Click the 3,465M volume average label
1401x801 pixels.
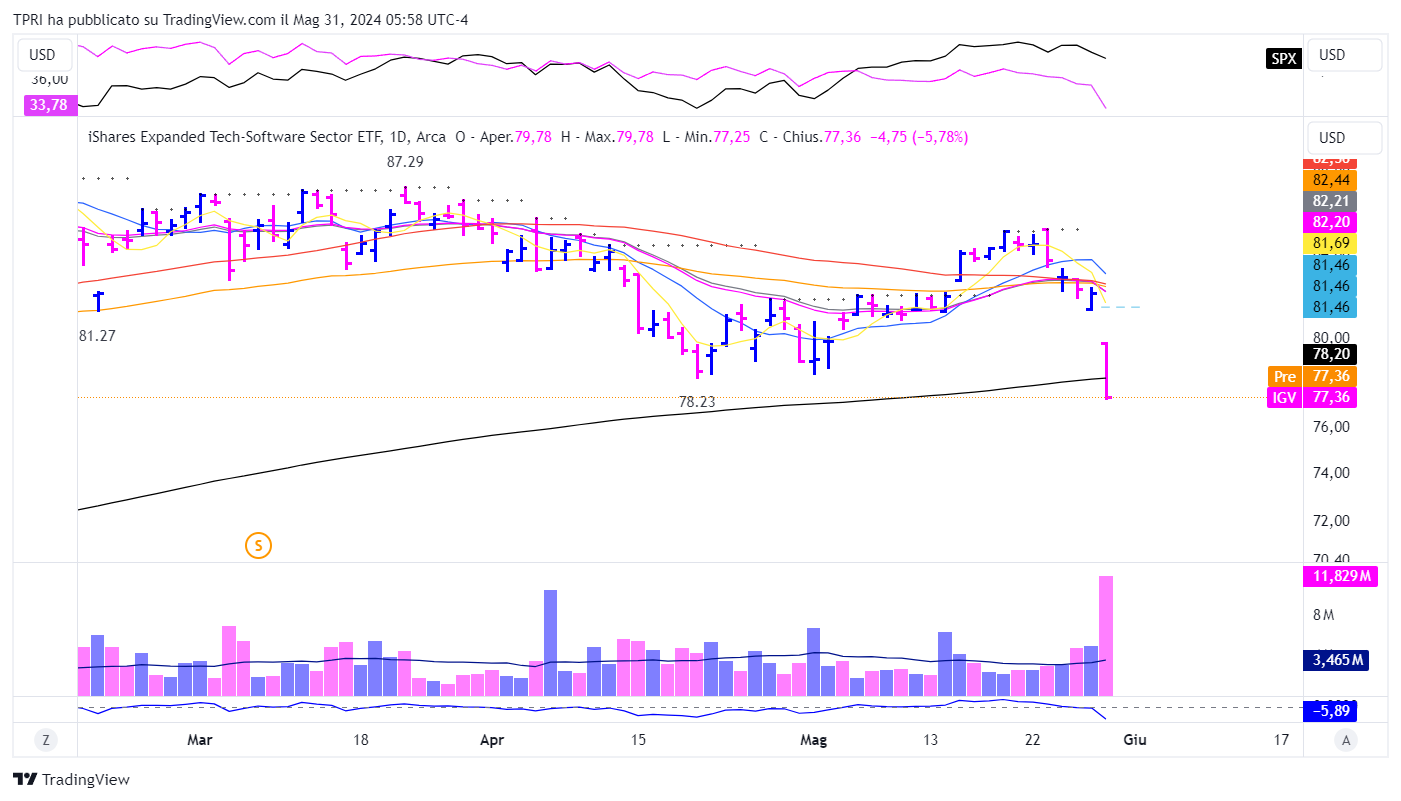pyautogui.click(x=1340, y=660)
